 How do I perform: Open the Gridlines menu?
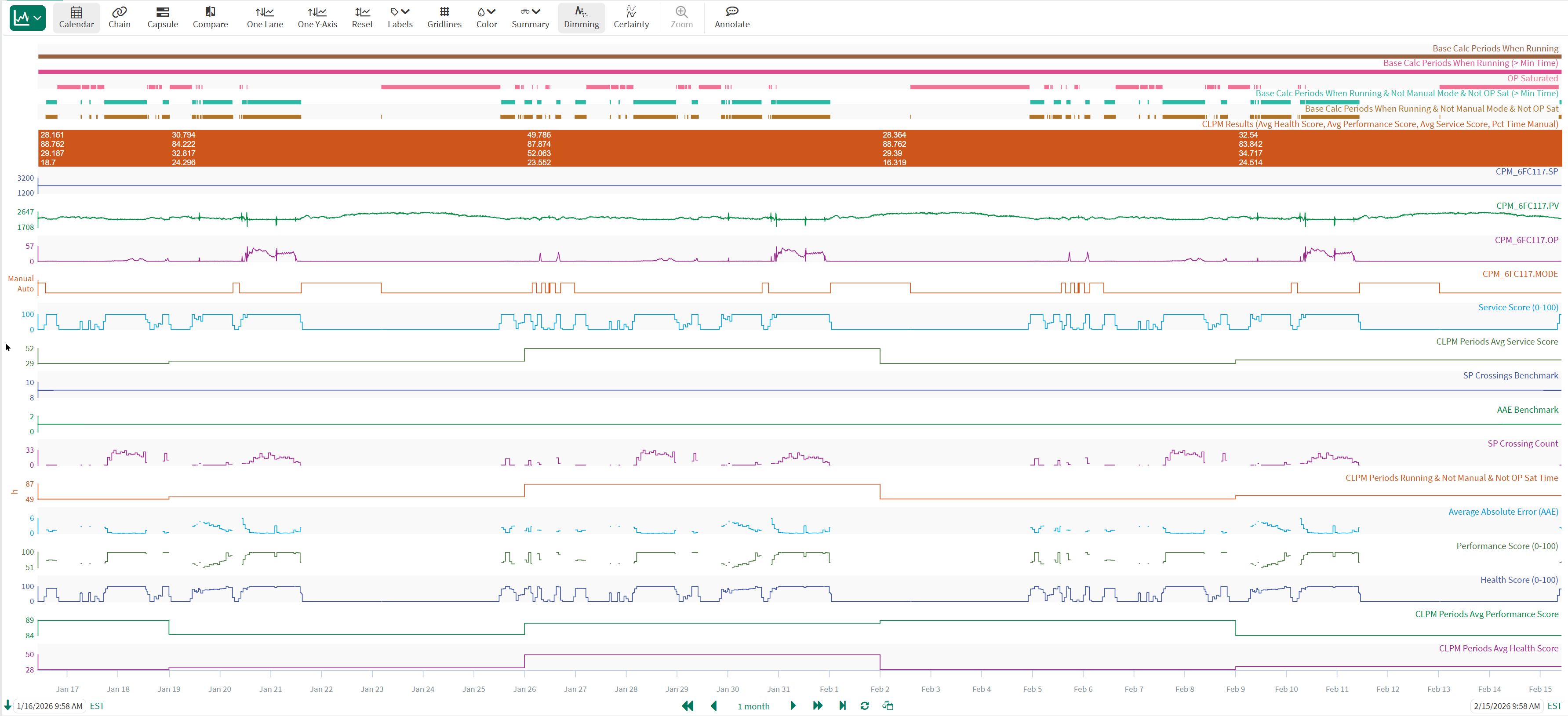pyautogui.click(x=444, y=18)
